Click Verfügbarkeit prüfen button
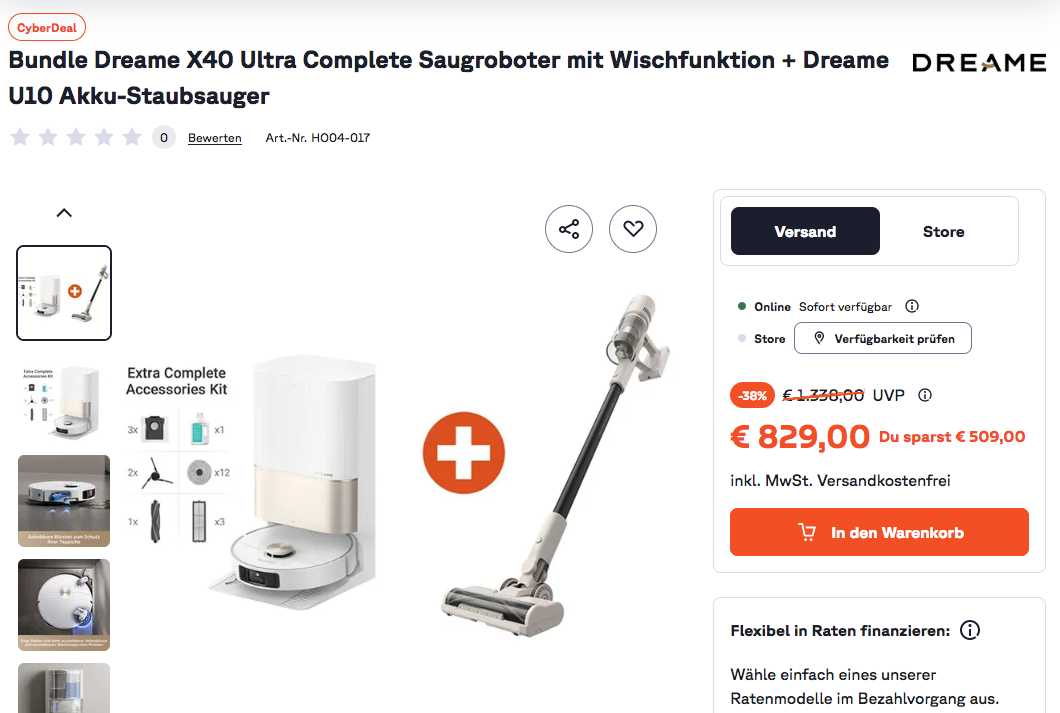This screenshot has height=713, width=1060. 883,338
